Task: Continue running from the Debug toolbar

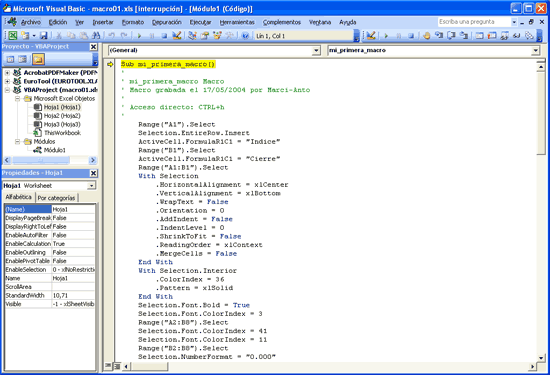Action: 386,35
